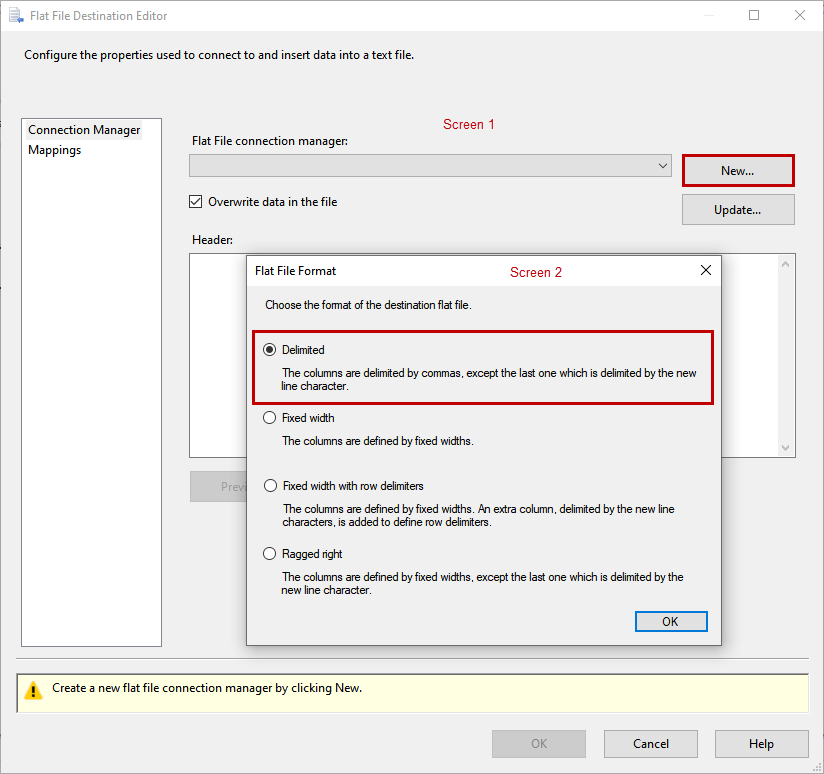This screenshot has height=774, width=824.
Task: Click the disabled editor OK button
Action: (x=538, y=744)
